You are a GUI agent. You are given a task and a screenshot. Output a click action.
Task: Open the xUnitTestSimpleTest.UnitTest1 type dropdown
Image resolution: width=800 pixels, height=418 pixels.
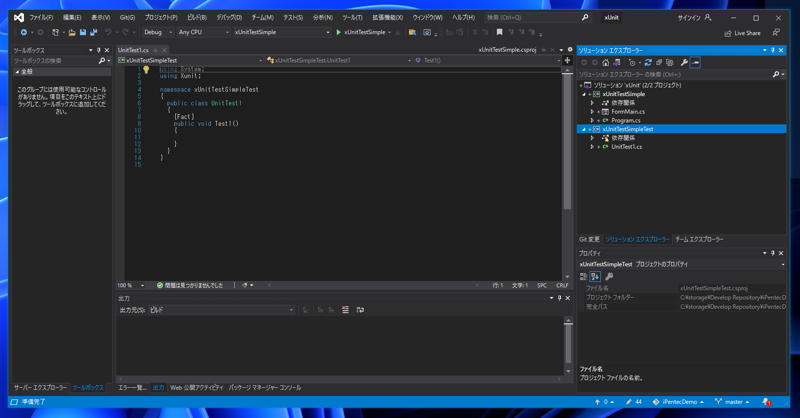click(339, 60)
